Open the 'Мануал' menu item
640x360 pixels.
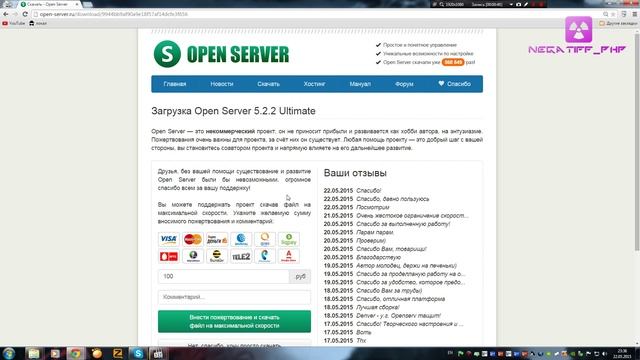360,84
